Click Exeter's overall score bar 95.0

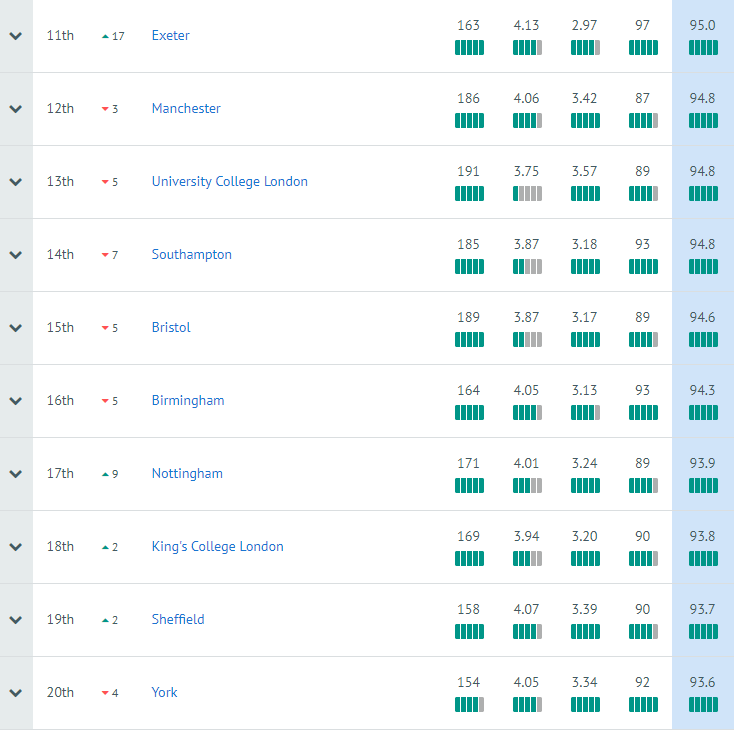coord(703,48)
